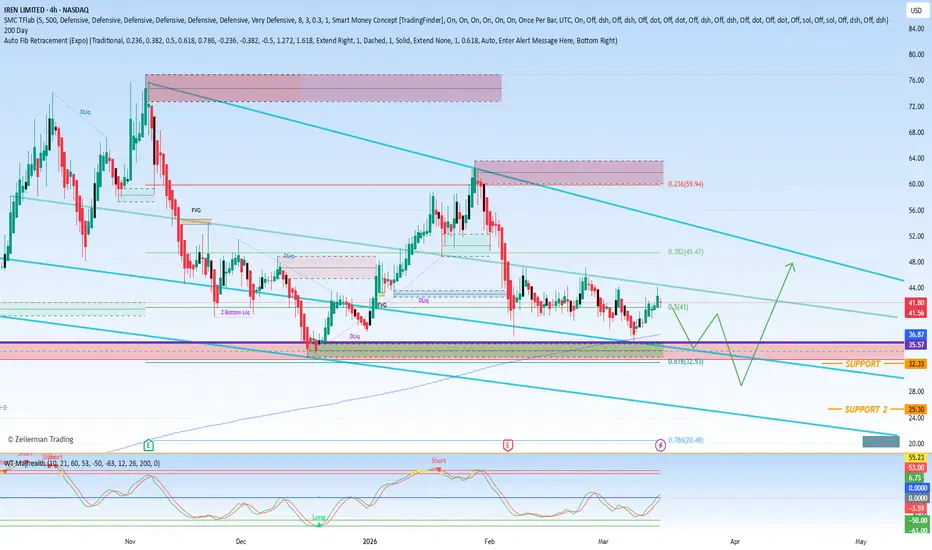The image size is (932, 550).
Task: Select the SUPPORT 2 line label
Action: pyautogui.click(x=866, y=409)
